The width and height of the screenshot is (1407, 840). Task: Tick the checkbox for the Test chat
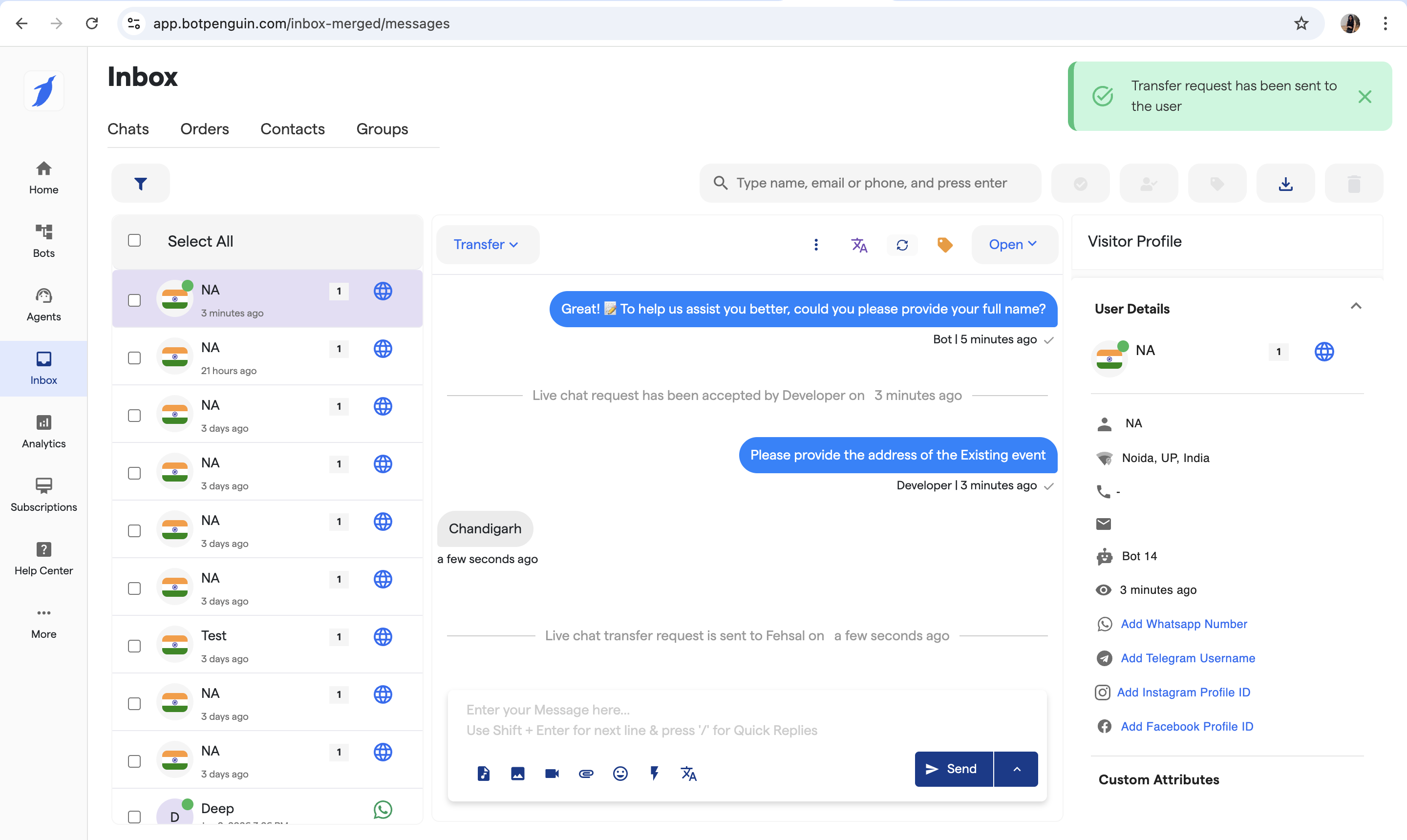coord(134,646)
